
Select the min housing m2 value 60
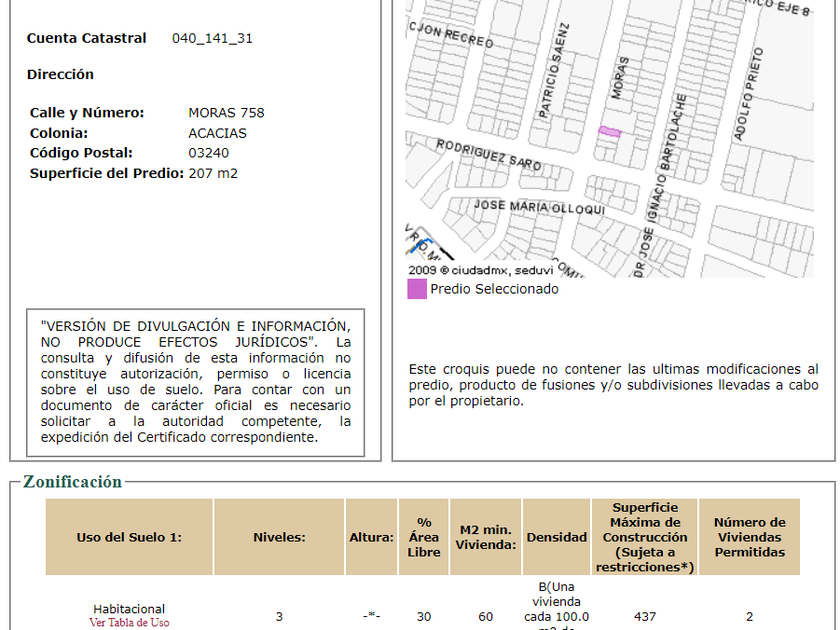(485, 617)
